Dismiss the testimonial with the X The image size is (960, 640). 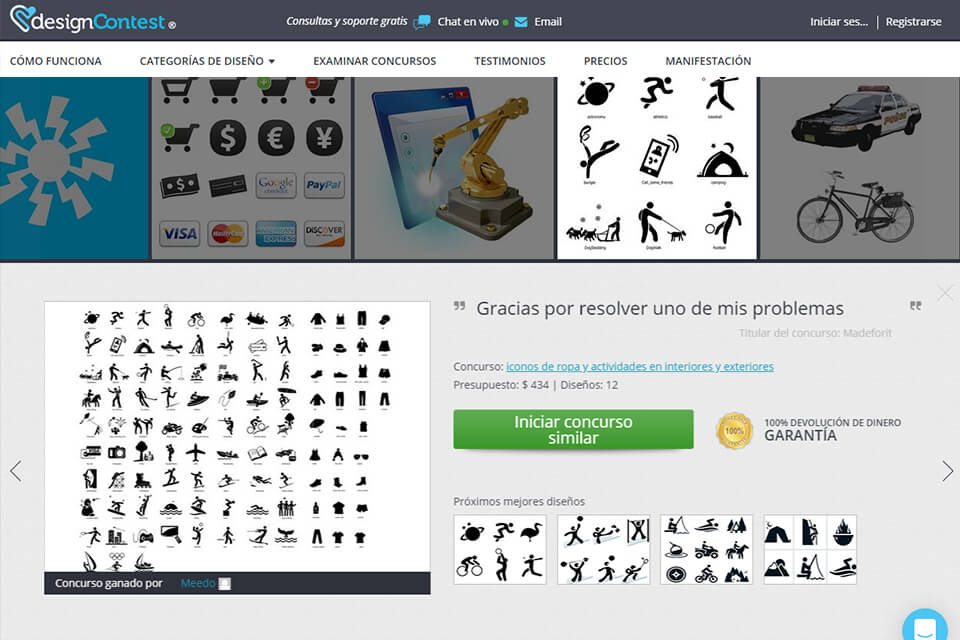pos(944,293)
